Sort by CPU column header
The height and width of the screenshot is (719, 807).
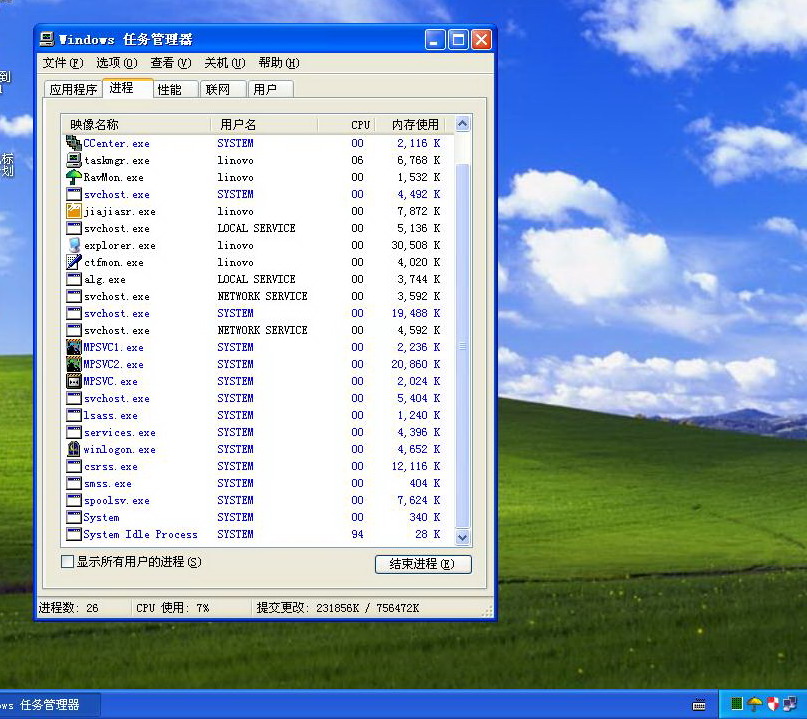click(347, 125)
